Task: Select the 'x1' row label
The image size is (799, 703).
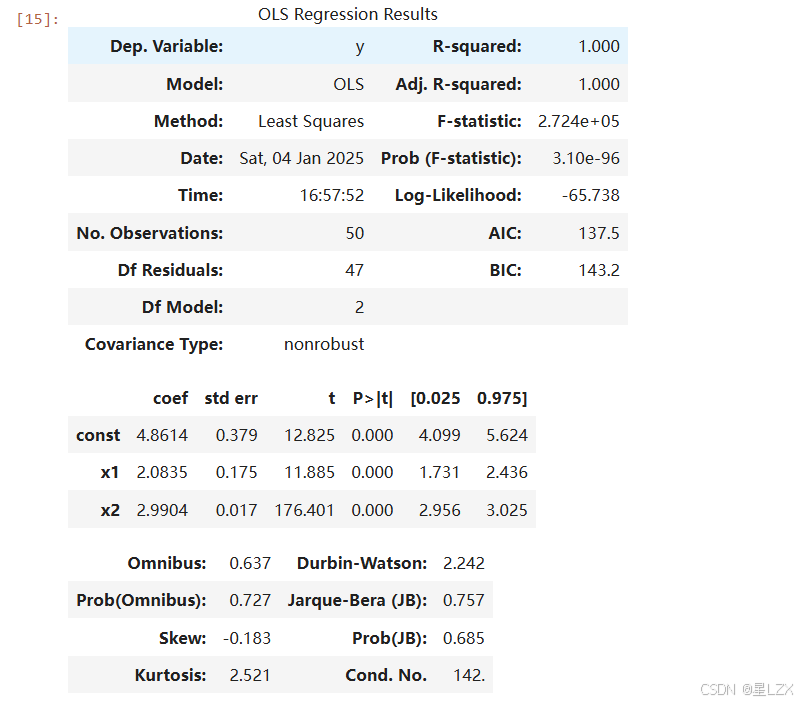Action: click(110, 473)
